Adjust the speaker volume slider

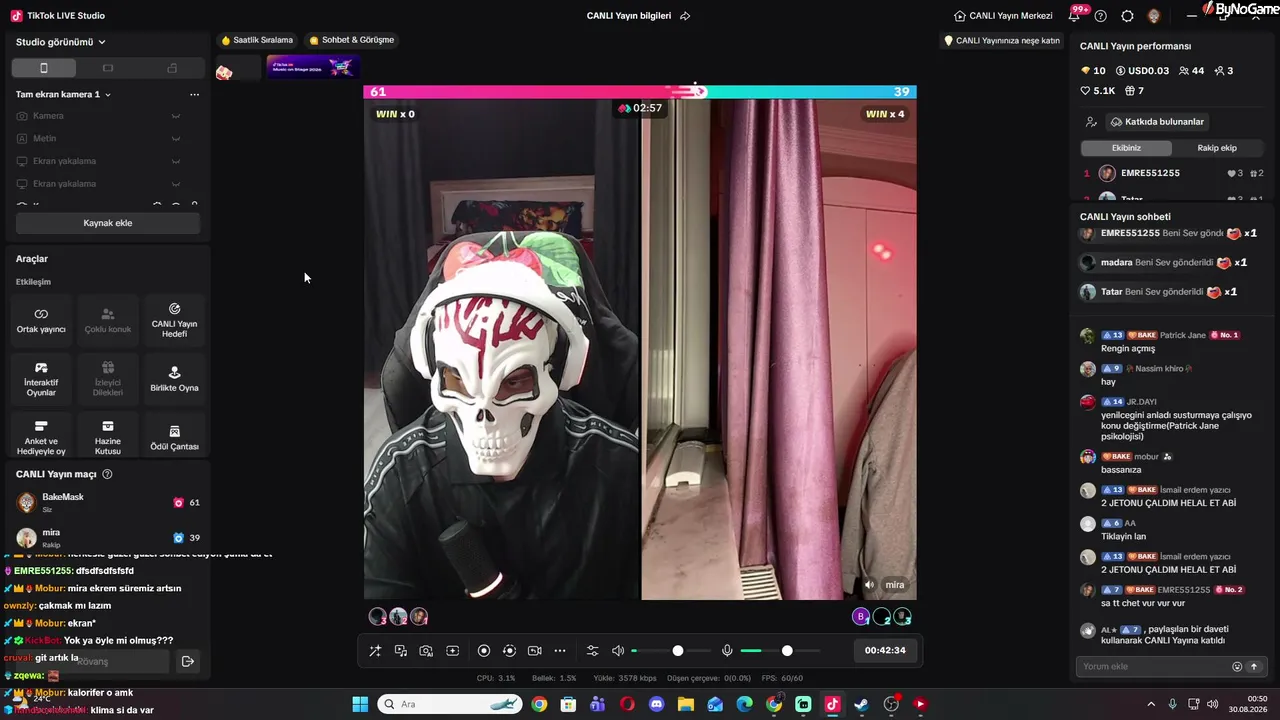671,651
